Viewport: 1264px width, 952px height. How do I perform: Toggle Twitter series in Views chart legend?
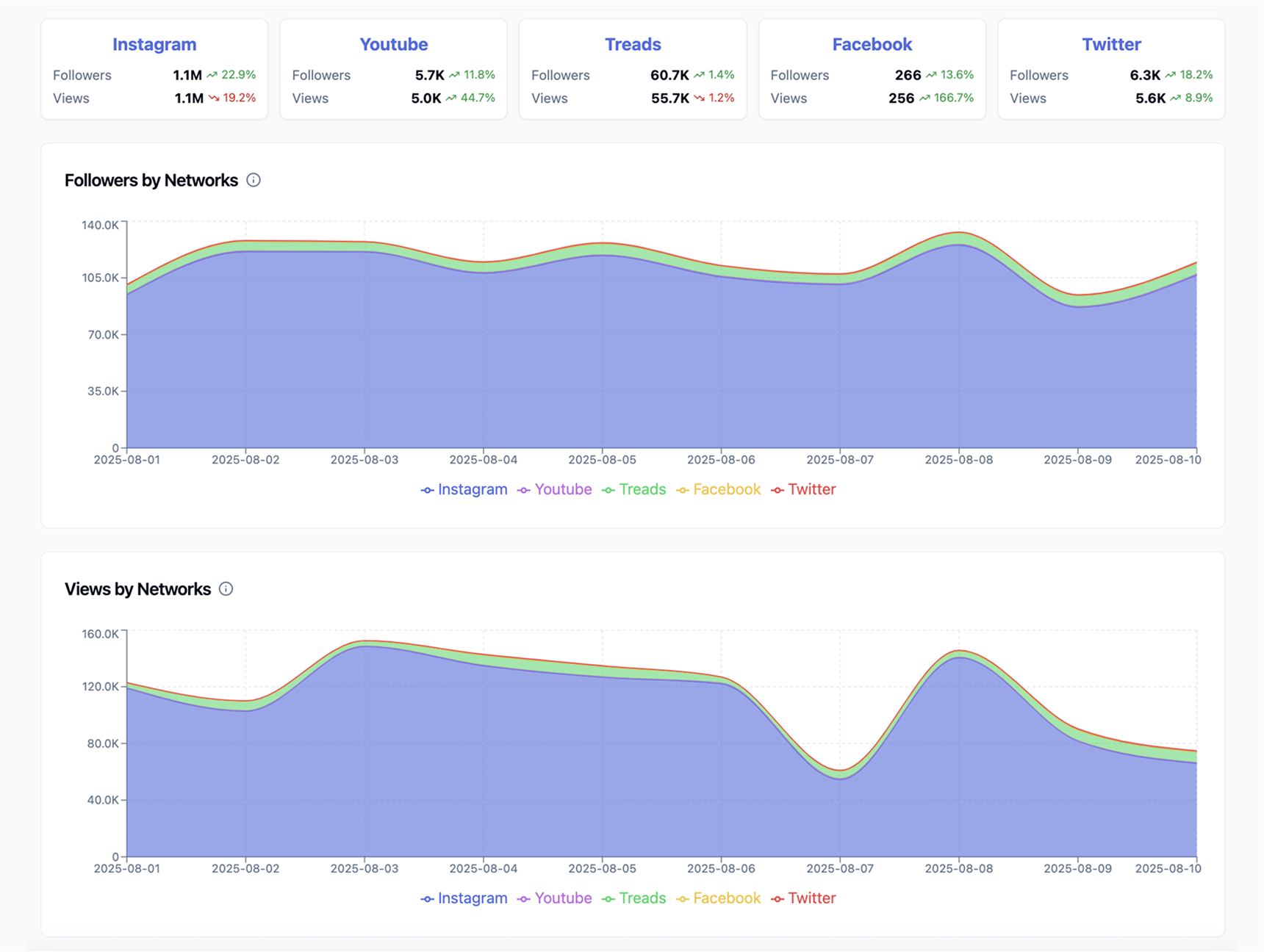pyautogui.click(x=803, y=898)
